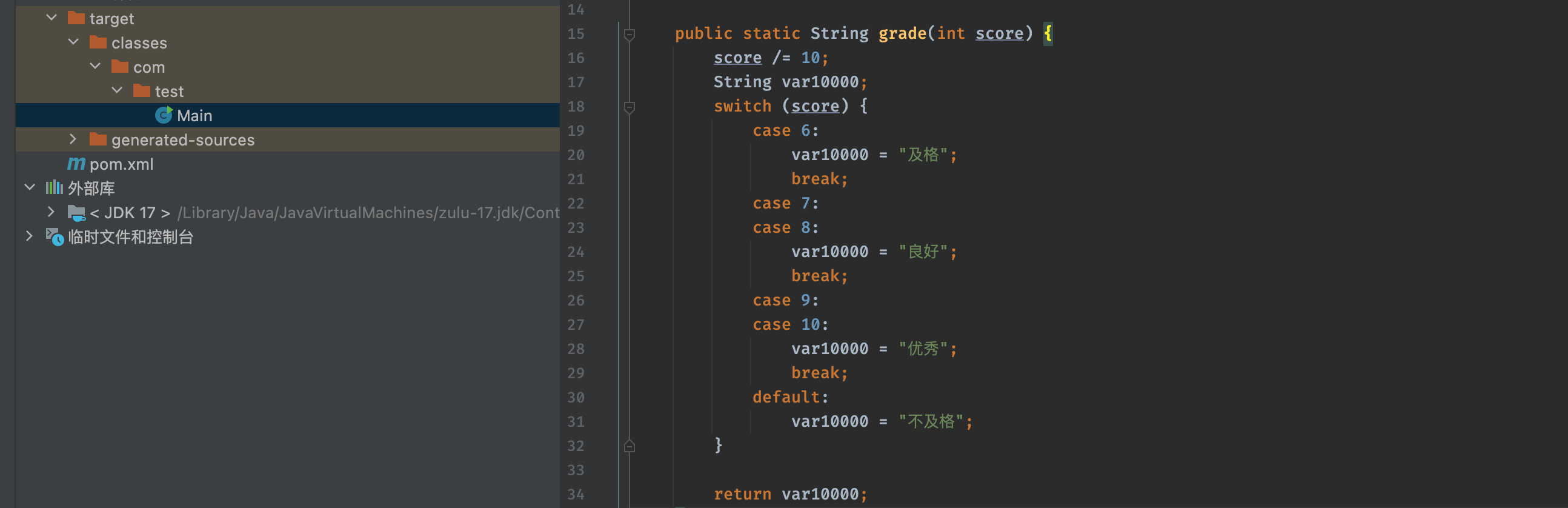Click the fold end marker at line 32
The width and height of the screenshot is (1568, 508).
[630, 446]
